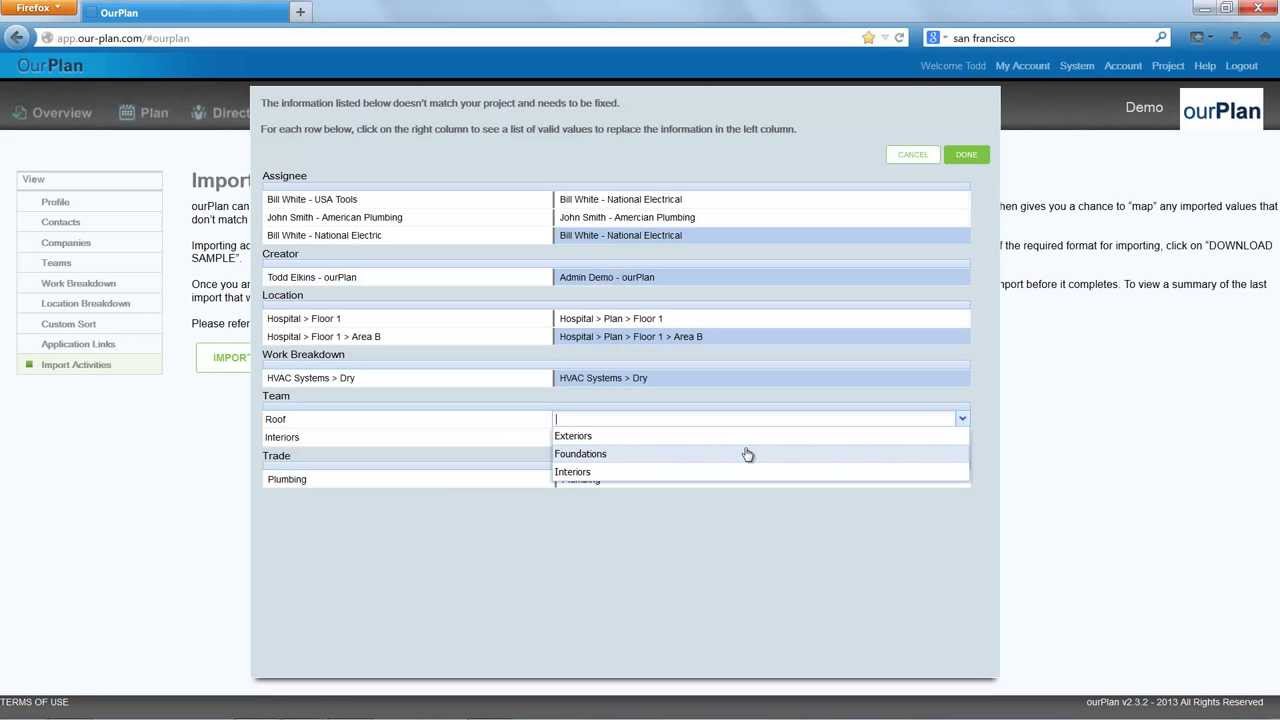Click the OurPlan logo in header
Image resolution: width=1280 pixels, height=720 pixels.
click(x=50, y=66)
